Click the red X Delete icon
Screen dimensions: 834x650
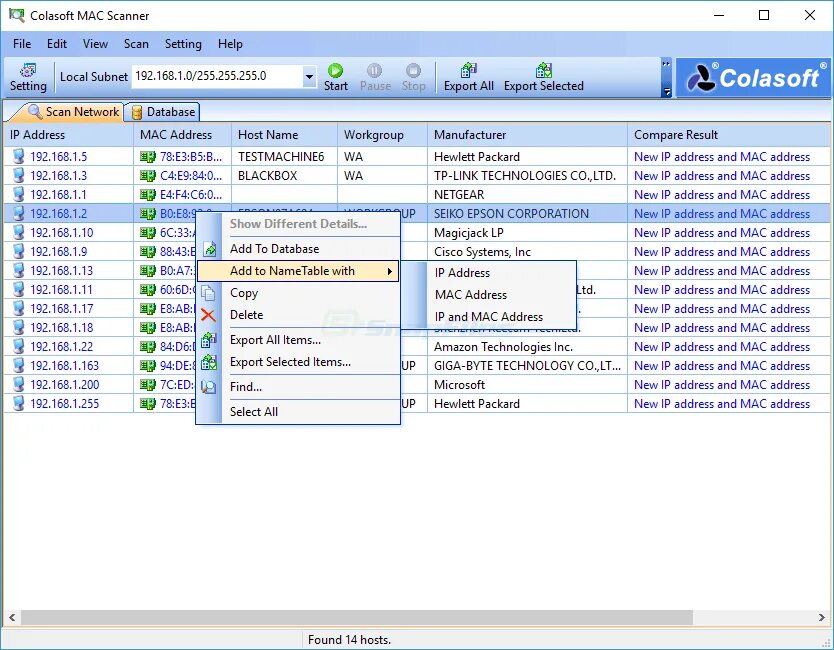coord(208,315)
